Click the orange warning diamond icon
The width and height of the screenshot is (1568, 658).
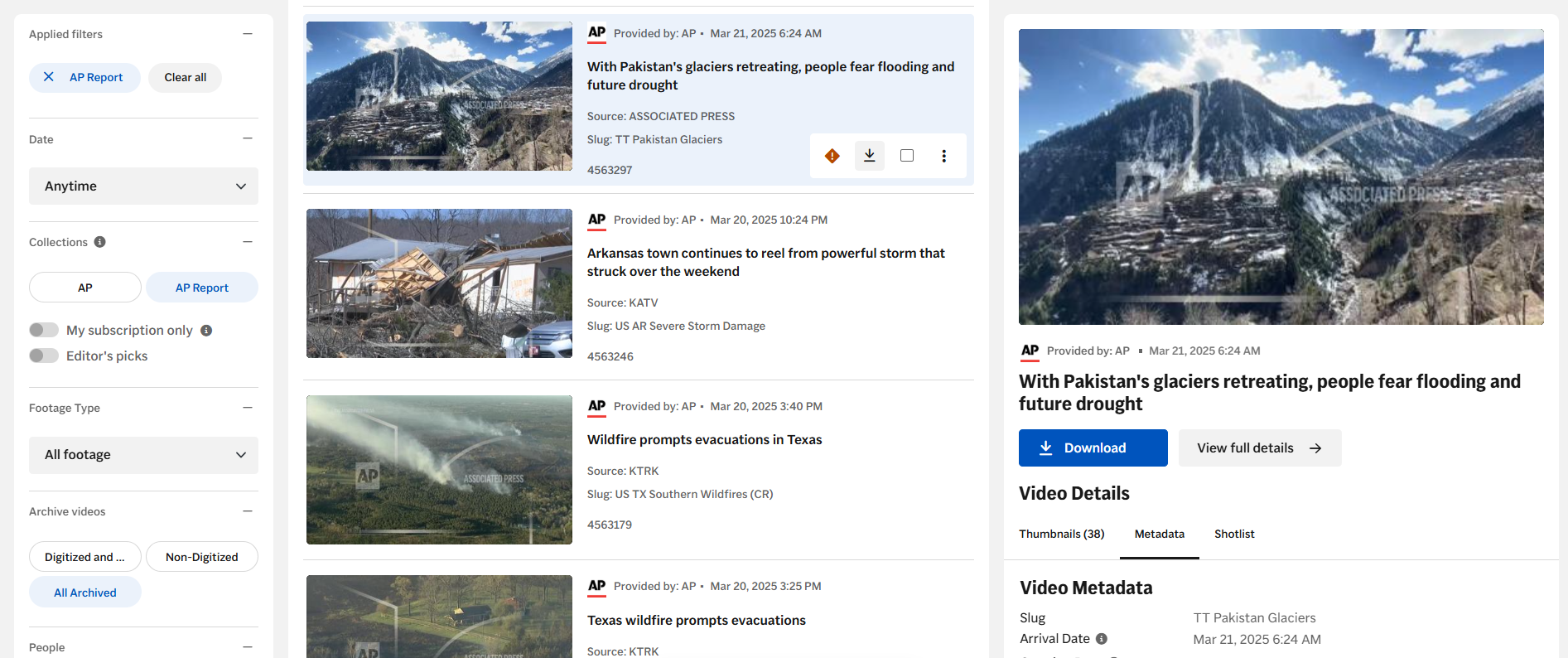832,156
